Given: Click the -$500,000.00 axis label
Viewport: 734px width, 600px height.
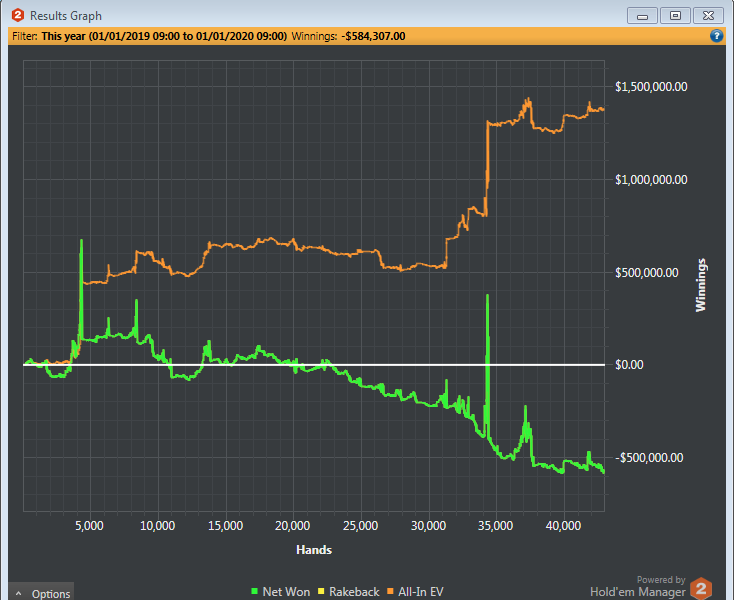Looking at the screenshot, I should pyautogui.click(x=649, y=458).
